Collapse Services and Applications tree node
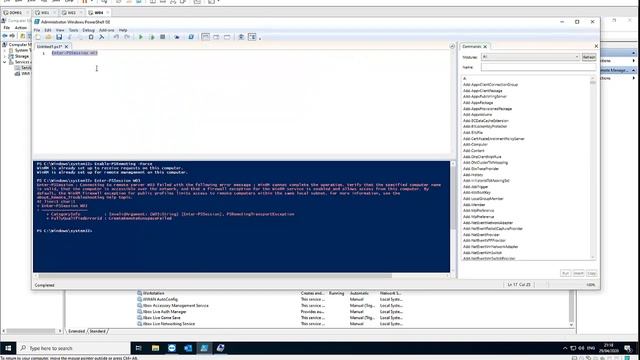640x360 pixels. [5, 62]
